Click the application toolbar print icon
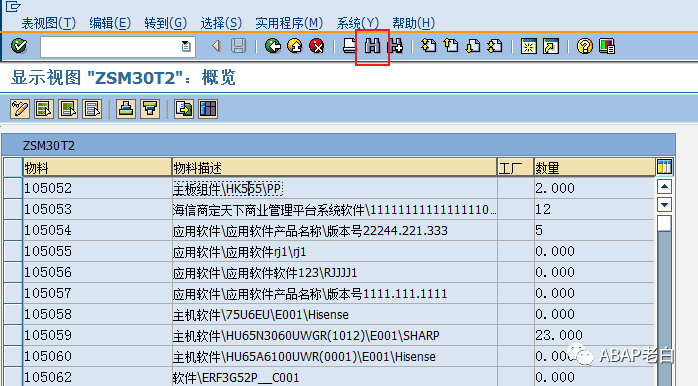The width and height of the screenshot is (698, 386). (126, 109)
